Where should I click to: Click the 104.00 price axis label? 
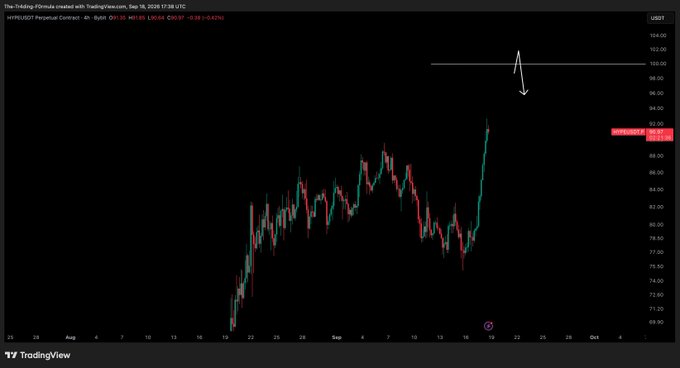(x=657, y=36)
